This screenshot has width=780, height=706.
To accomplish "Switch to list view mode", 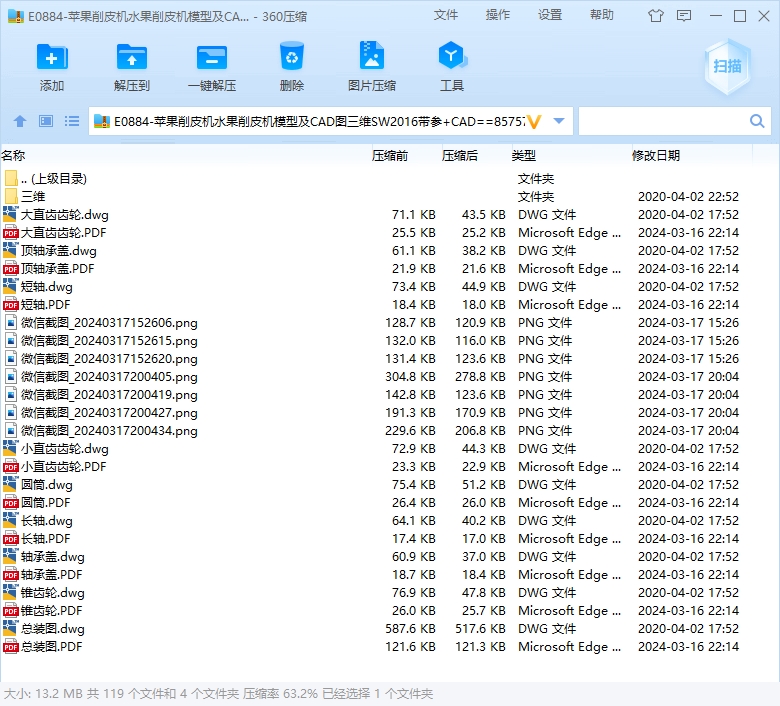I will tap(72, 121).
